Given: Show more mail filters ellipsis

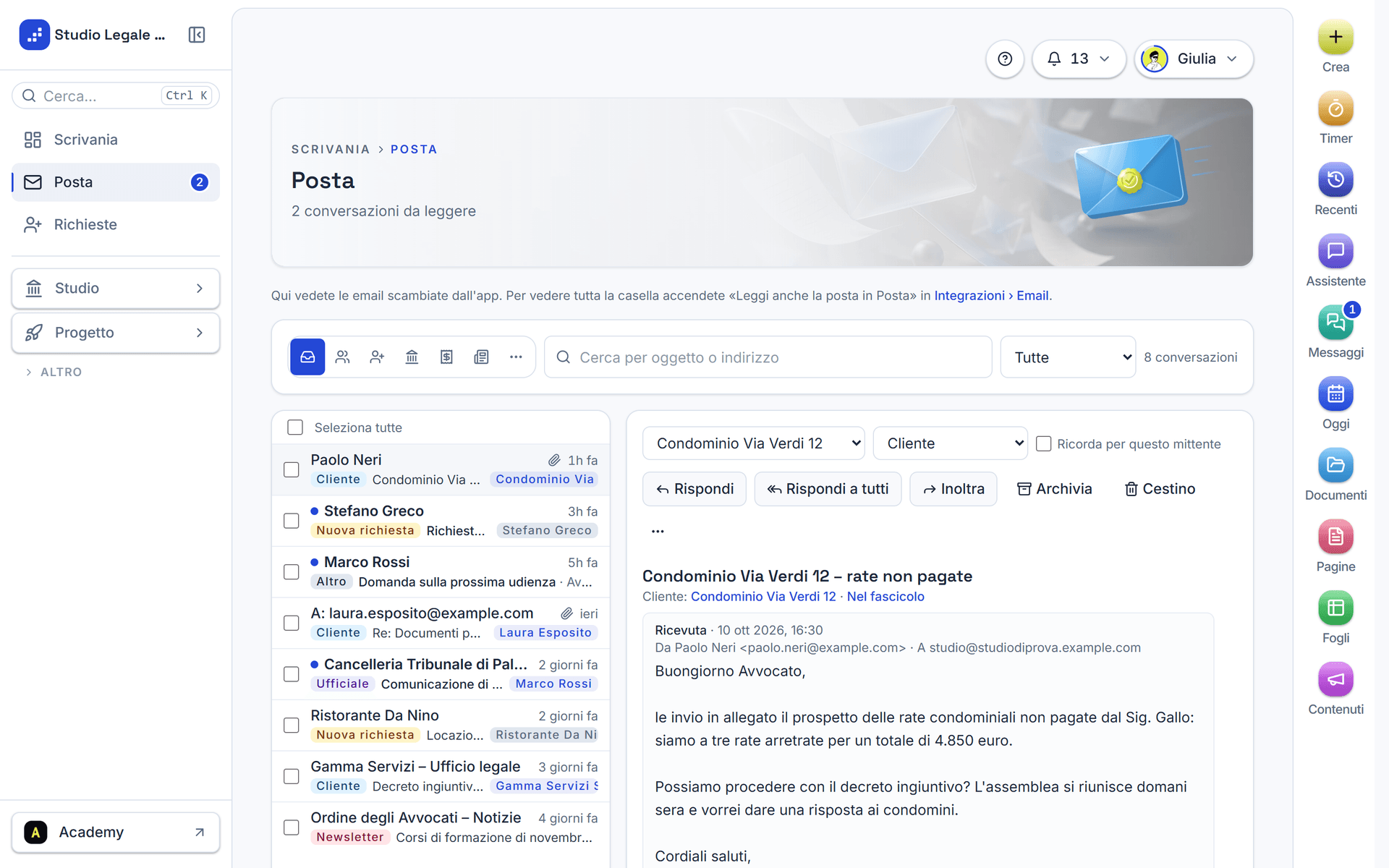Looking at the screenshot, I should point(516,357).
